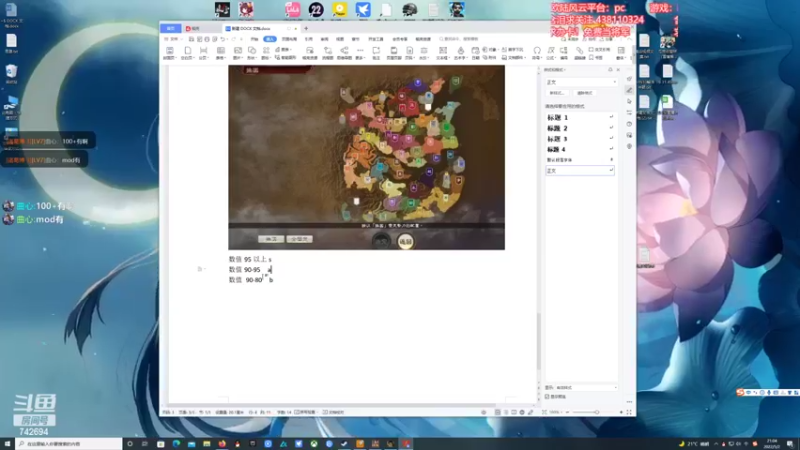Click the zoom in plus icon
800x450 pixels.
[x=621, y=412]
